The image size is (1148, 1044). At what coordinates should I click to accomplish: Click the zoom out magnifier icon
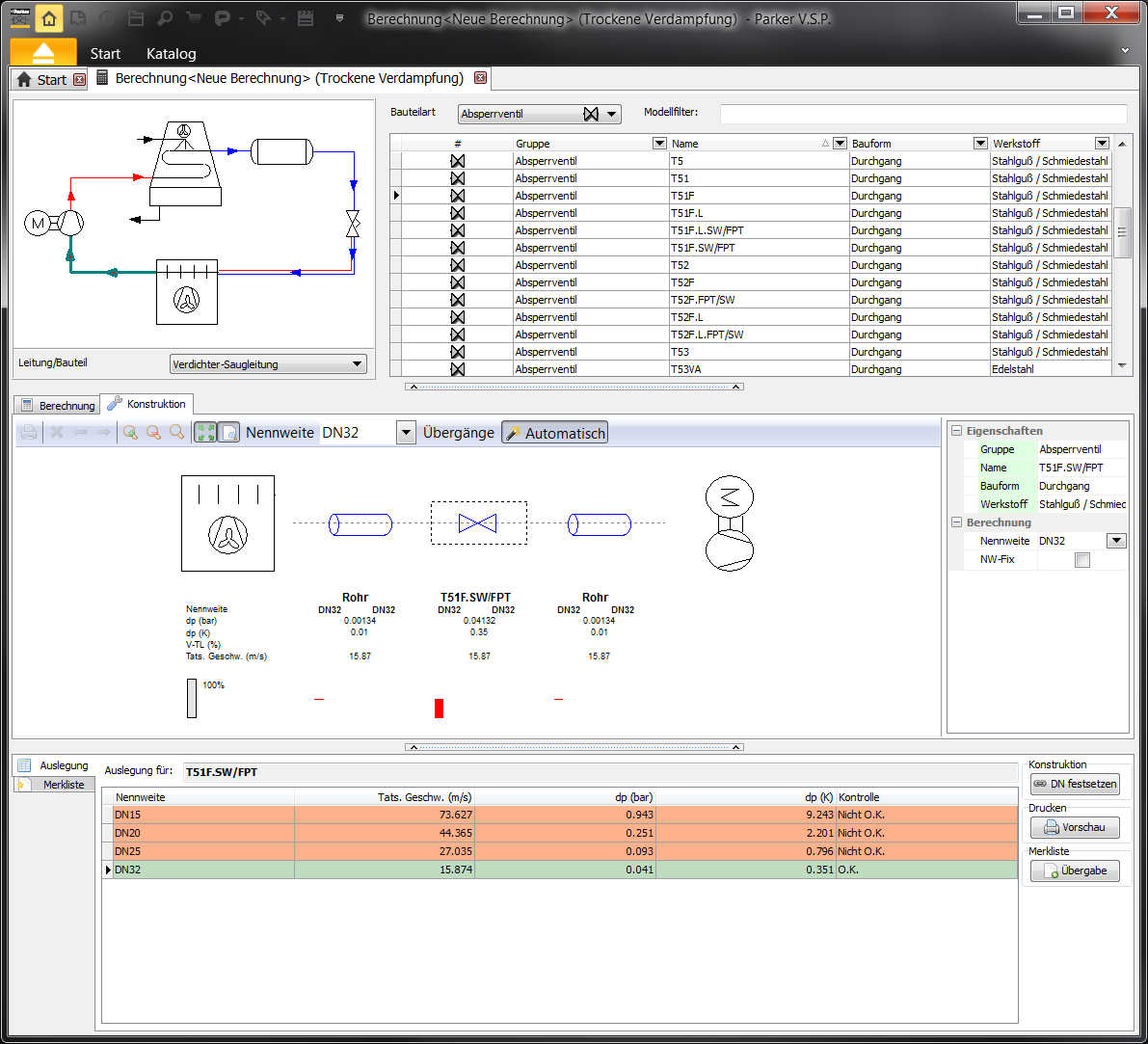point(153,433)
